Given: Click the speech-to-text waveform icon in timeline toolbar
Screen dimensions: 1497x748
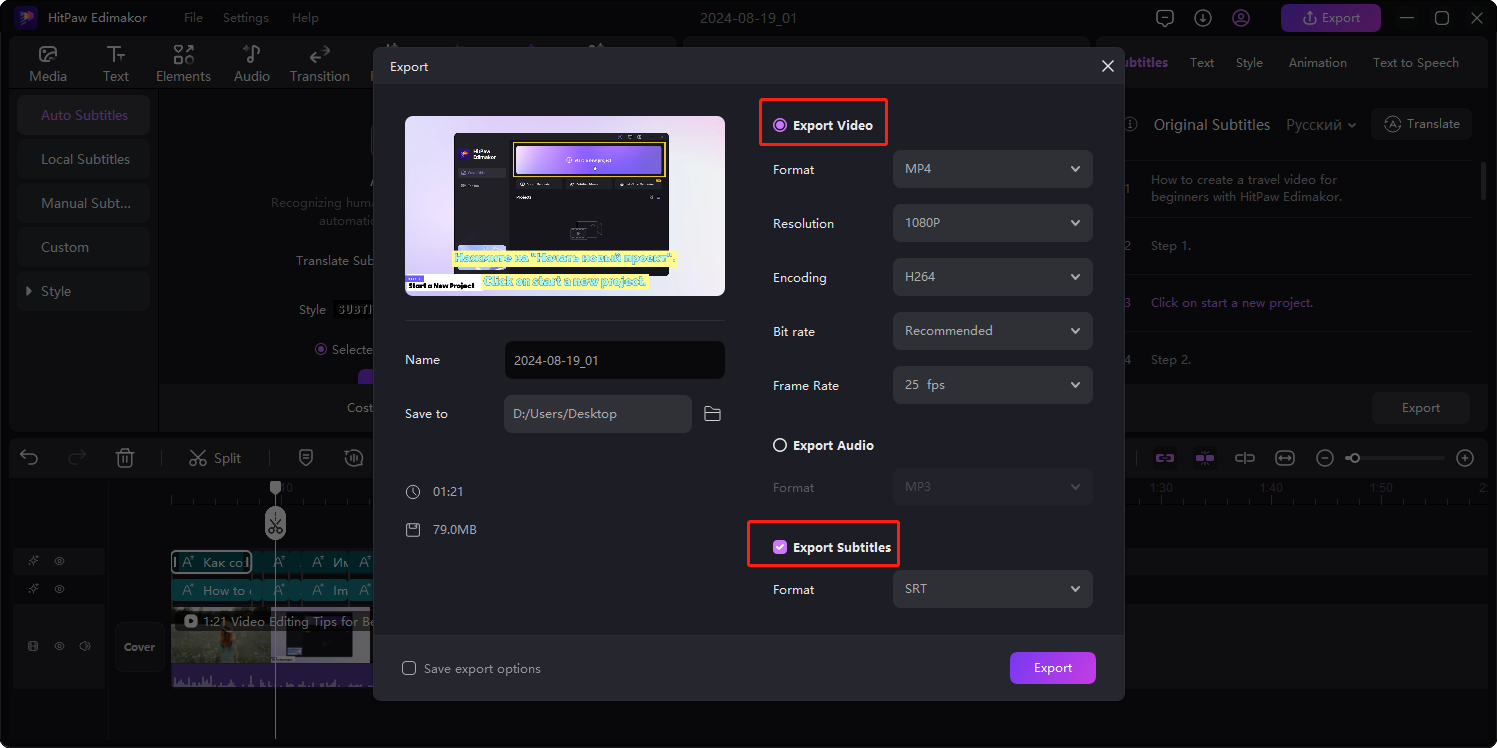Looking at the screenshot, I should point(353,458).
